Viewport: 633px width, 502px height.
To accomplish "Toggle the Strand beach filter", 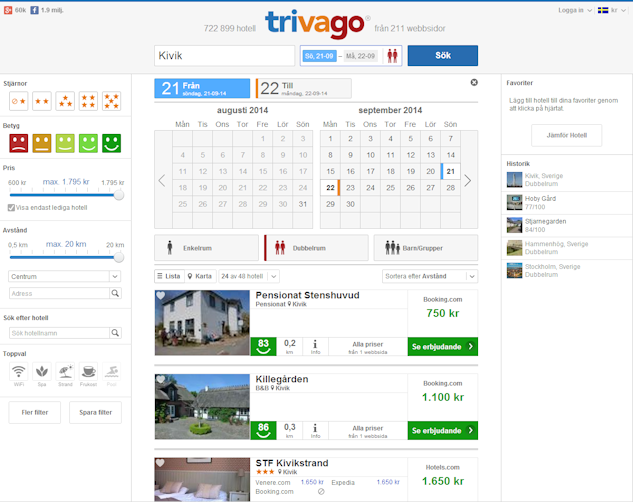I will click(x=65, y=372).
